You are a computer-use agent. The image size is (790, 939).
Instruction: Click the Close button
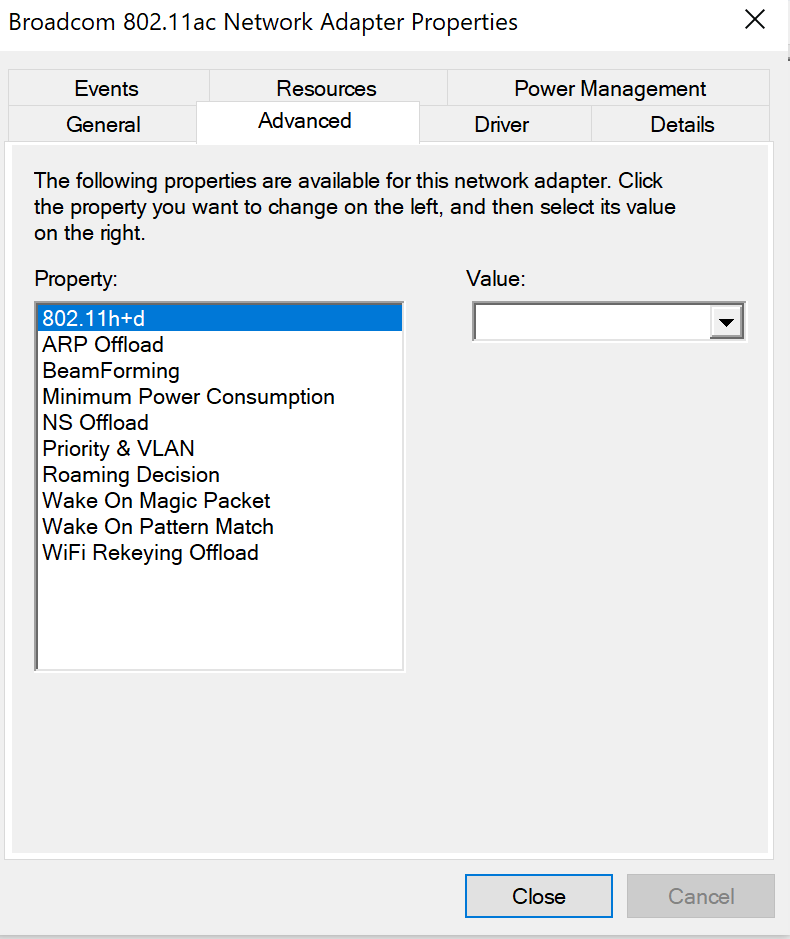click(x=538, y=896)
